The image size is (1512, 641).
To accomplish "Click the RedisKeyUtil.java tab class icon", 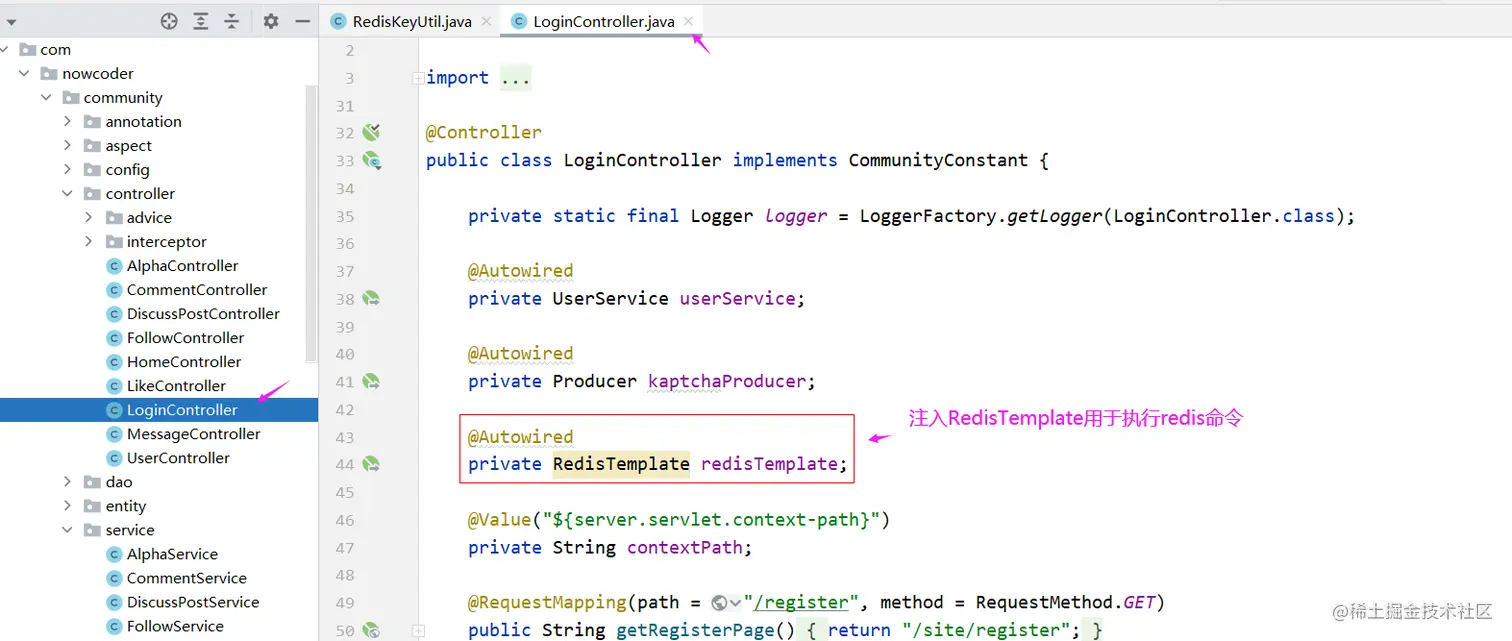I will point(338,21).
